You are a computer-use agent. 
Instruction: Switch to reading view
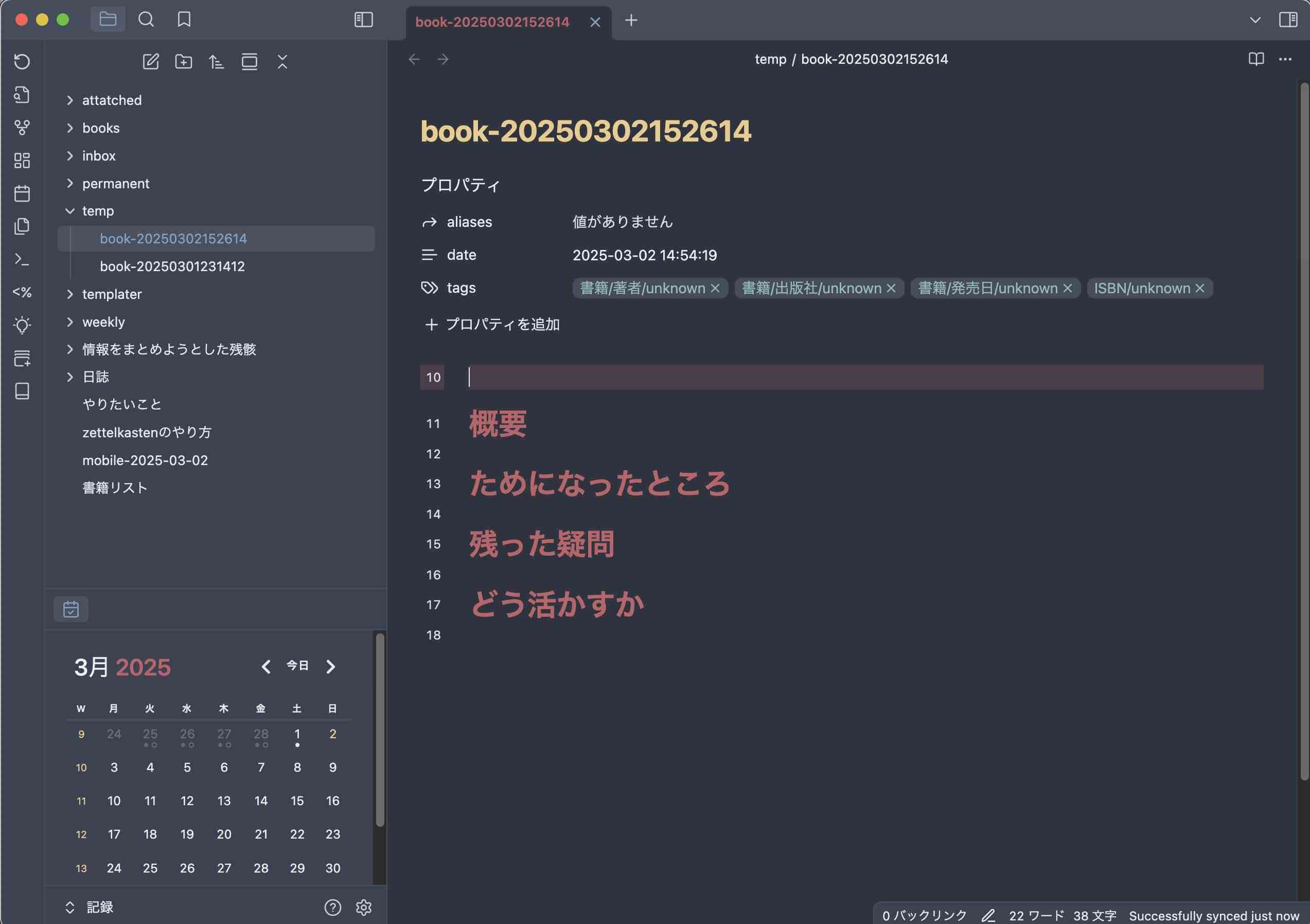[x=1256, y=59]
